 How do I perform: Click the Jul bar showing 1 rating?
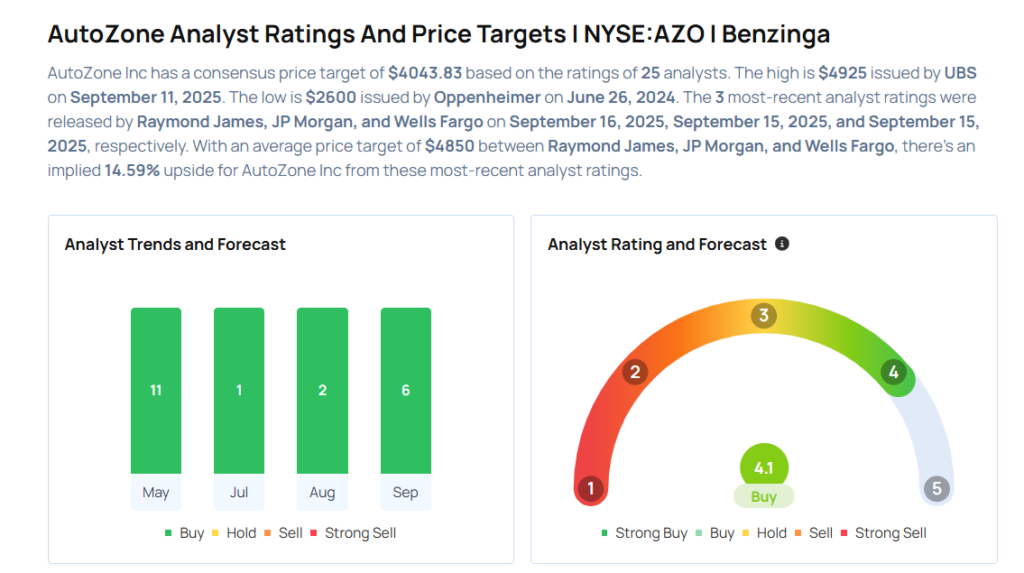[239, 390]
